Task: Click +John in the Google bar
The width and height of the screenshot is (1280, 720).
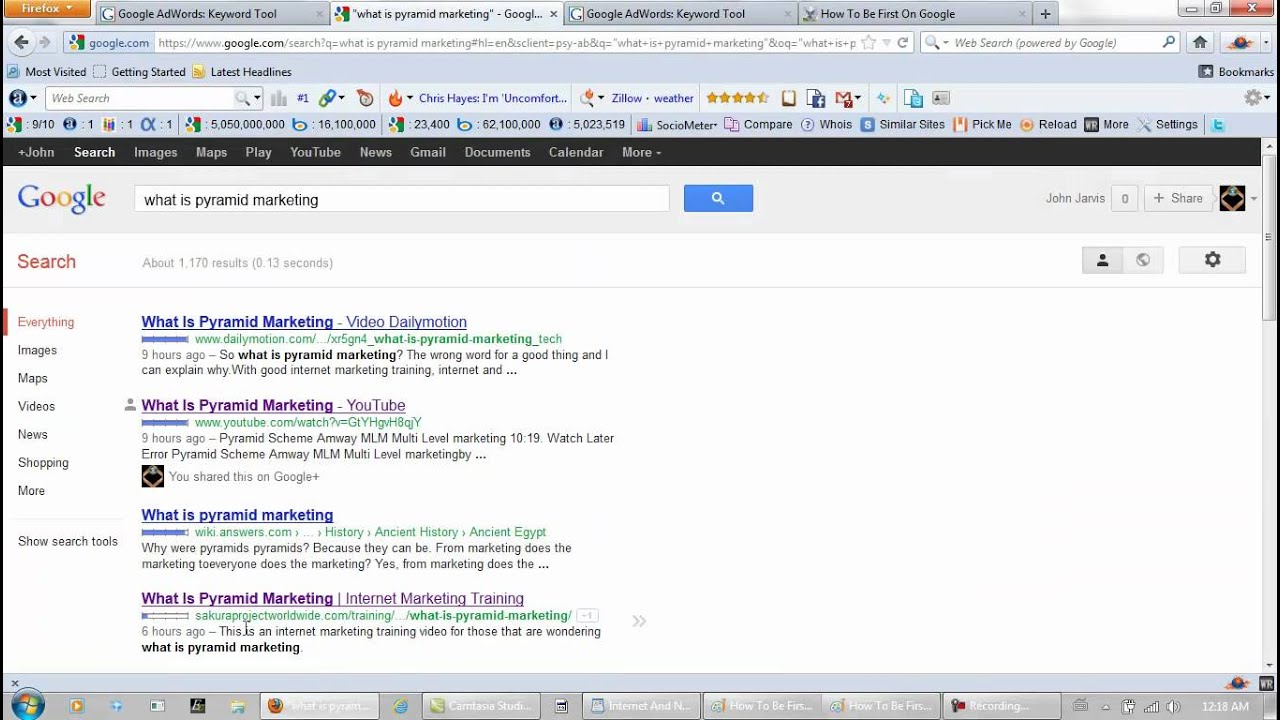Action: click(x=36, y=152)
